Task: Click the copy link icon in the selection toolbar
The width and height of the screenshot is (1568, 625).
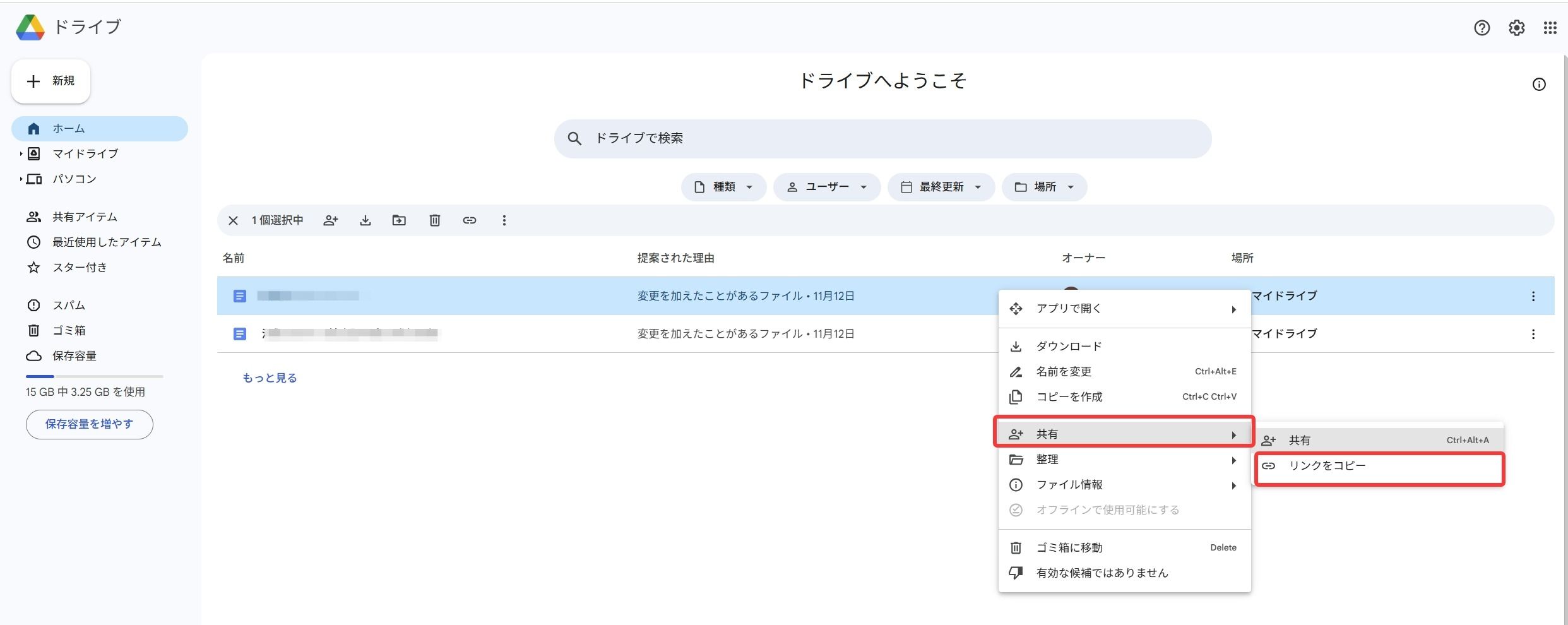Action: click(x=469, y=220)
